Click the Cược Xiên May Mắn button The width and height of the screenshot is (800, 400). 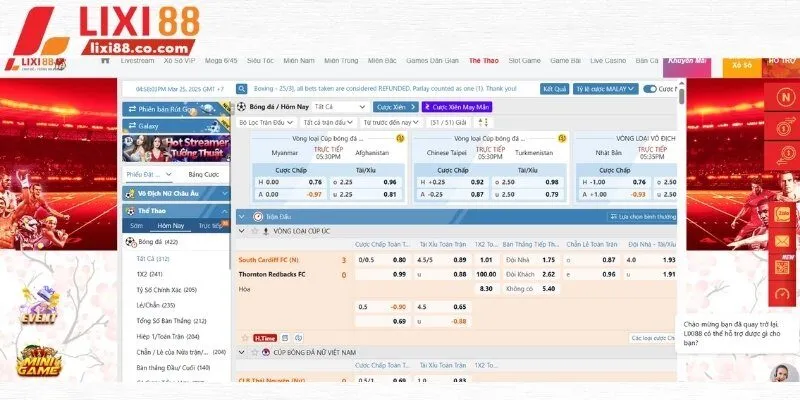(x=454, y=106)
